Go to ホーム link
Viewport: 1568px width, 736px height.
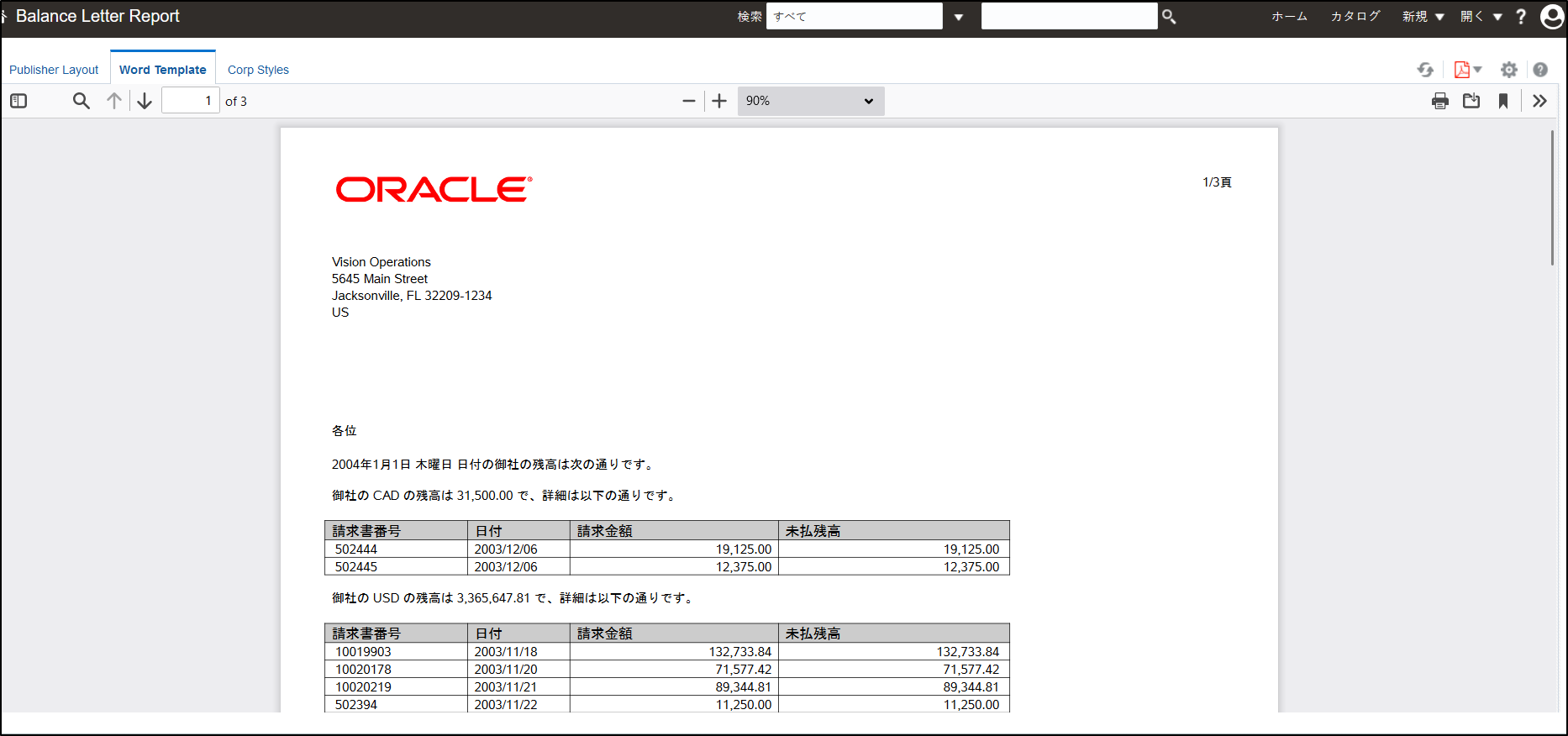click(x=1289, y=17)
